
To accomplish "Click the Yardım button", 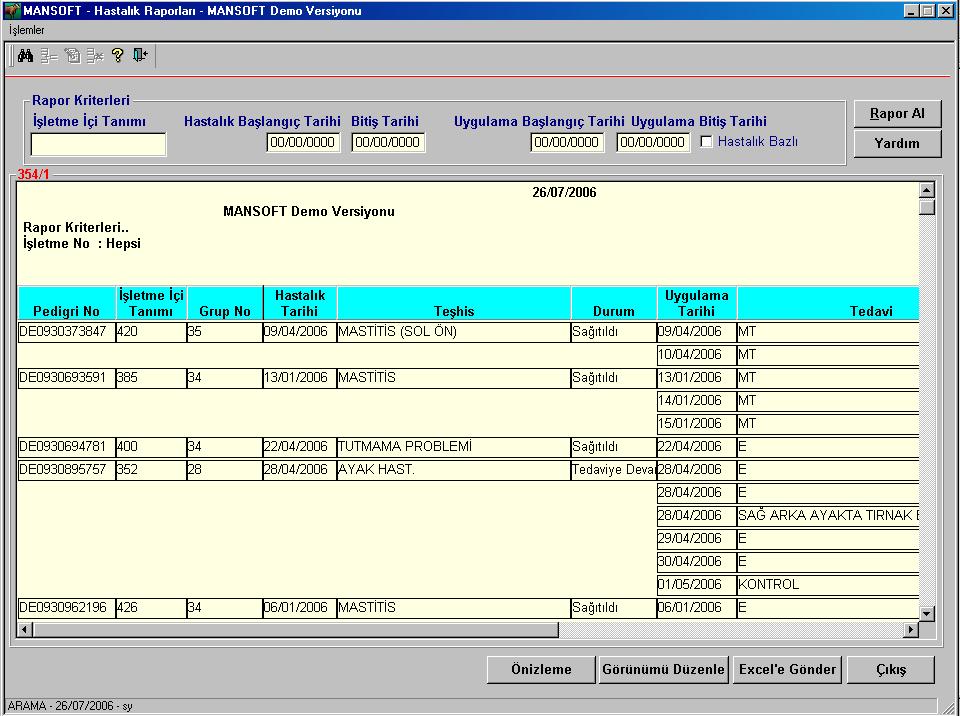I will click(x=897, y=144).
